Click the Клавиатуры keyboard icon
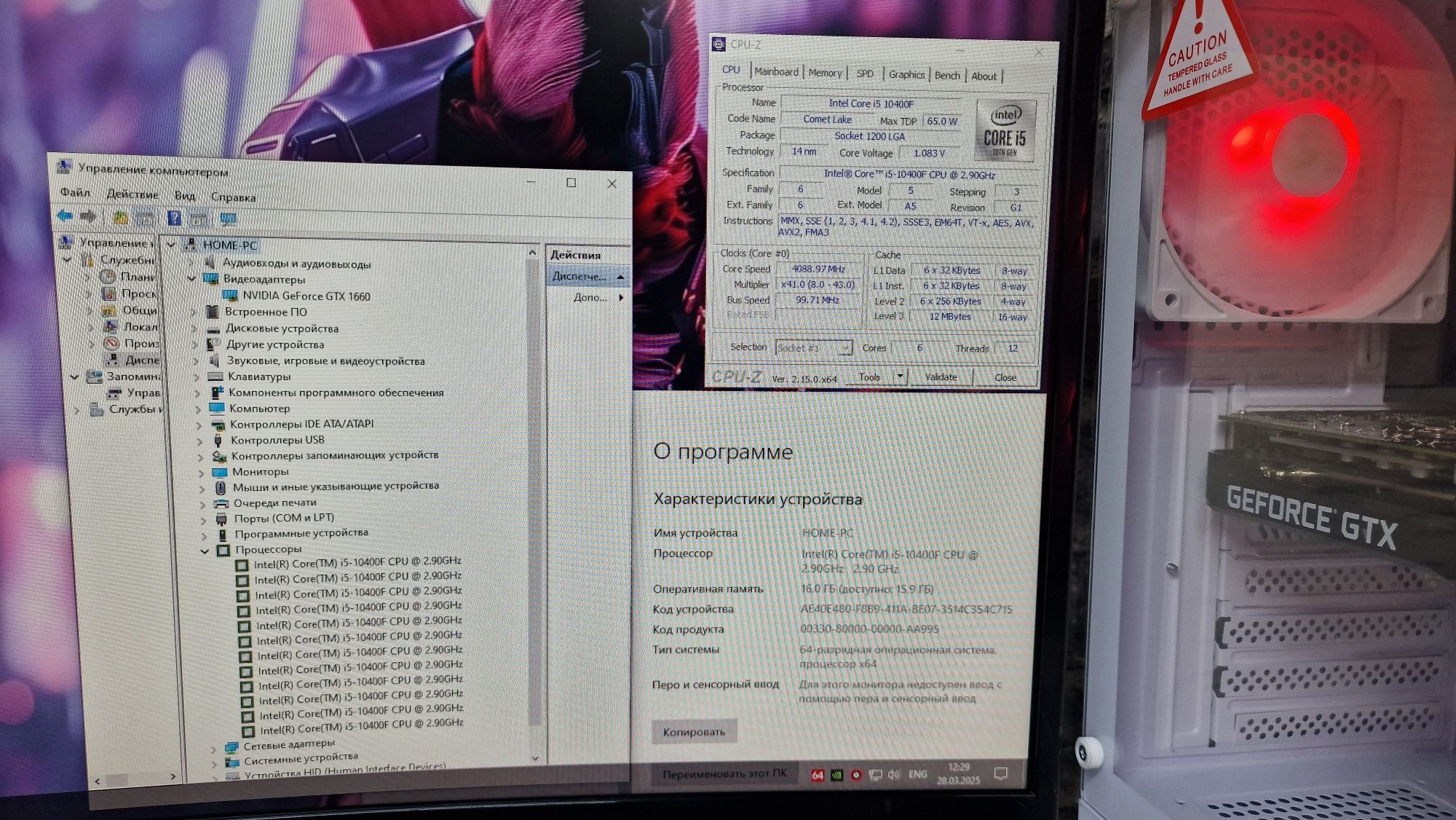Screen dimensions: 1456x820 coord(215,377)
